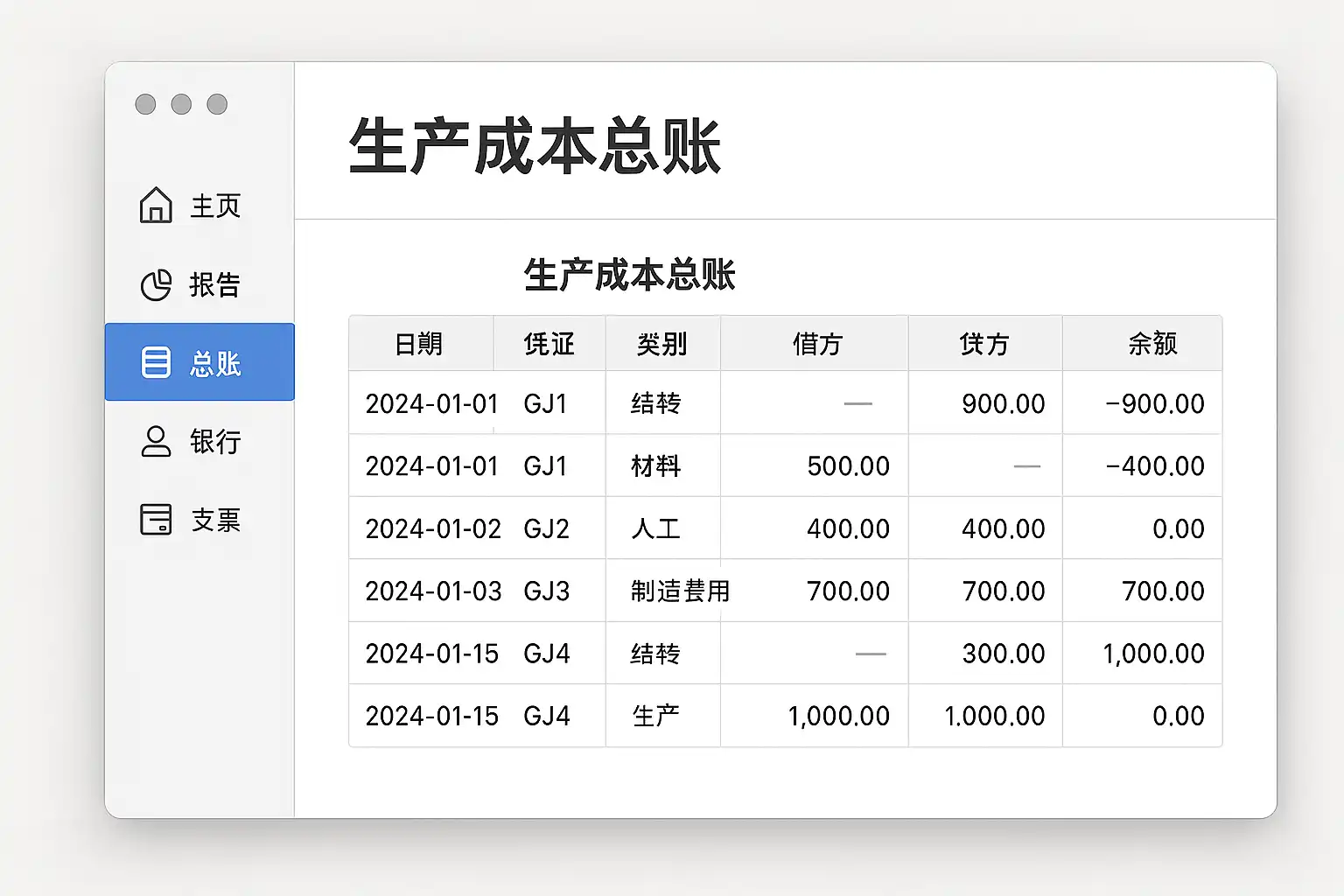Sort by 借方 column header
This screenshot has height=896, width=1344.
click(x=816, y=344)
